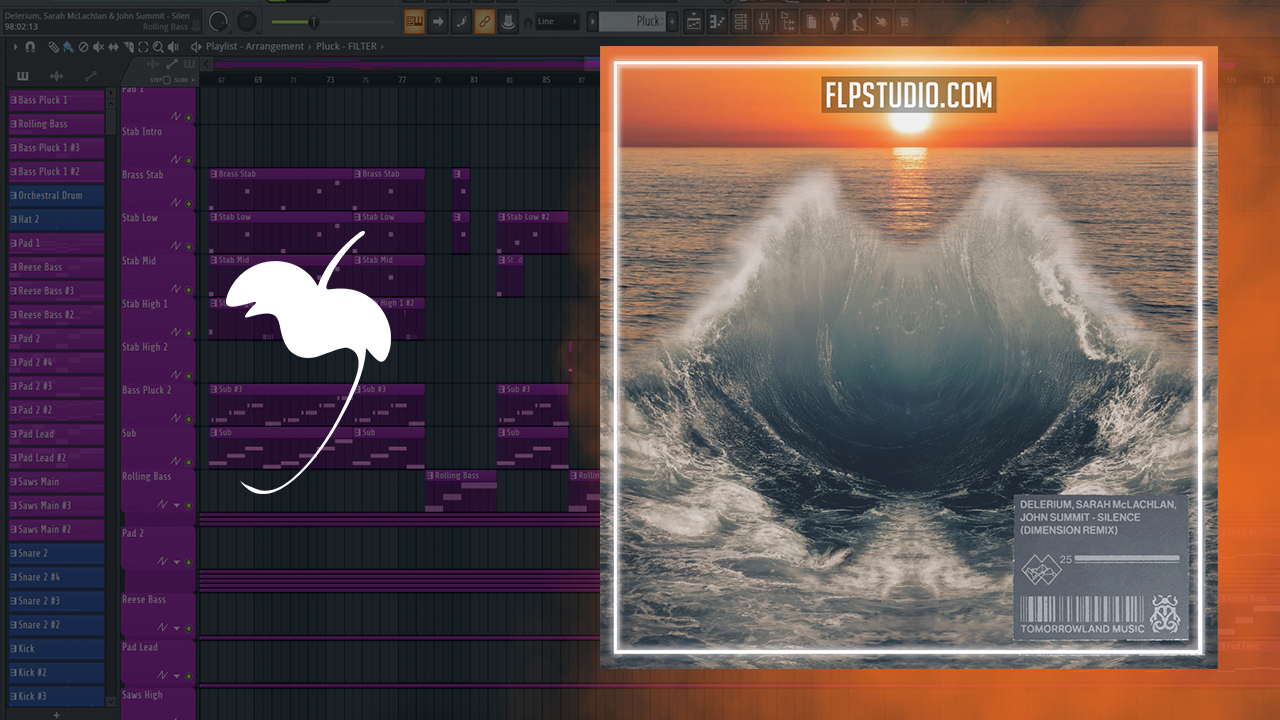Open the channel rack icon in toolbar

tap(741, 21)
